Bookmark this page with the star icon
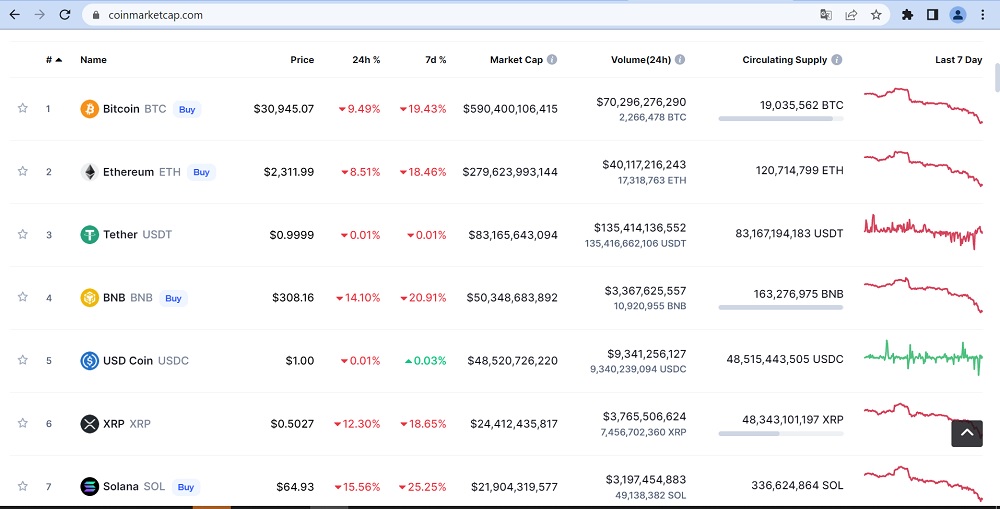The image size is (1000, 509). click(876, 15)
